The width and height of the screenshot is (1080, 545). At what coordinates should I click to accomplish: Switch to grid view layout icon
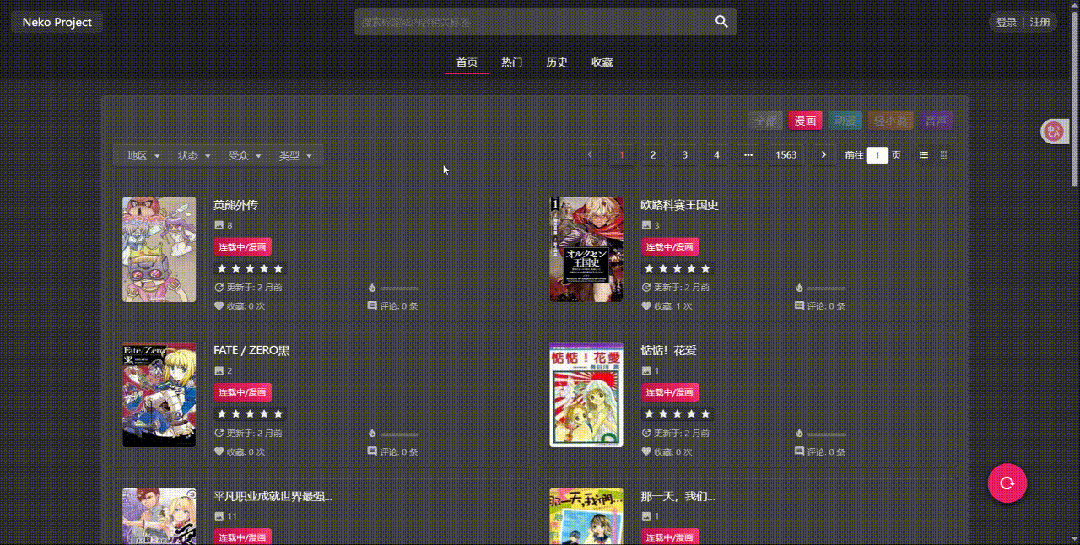944,156
